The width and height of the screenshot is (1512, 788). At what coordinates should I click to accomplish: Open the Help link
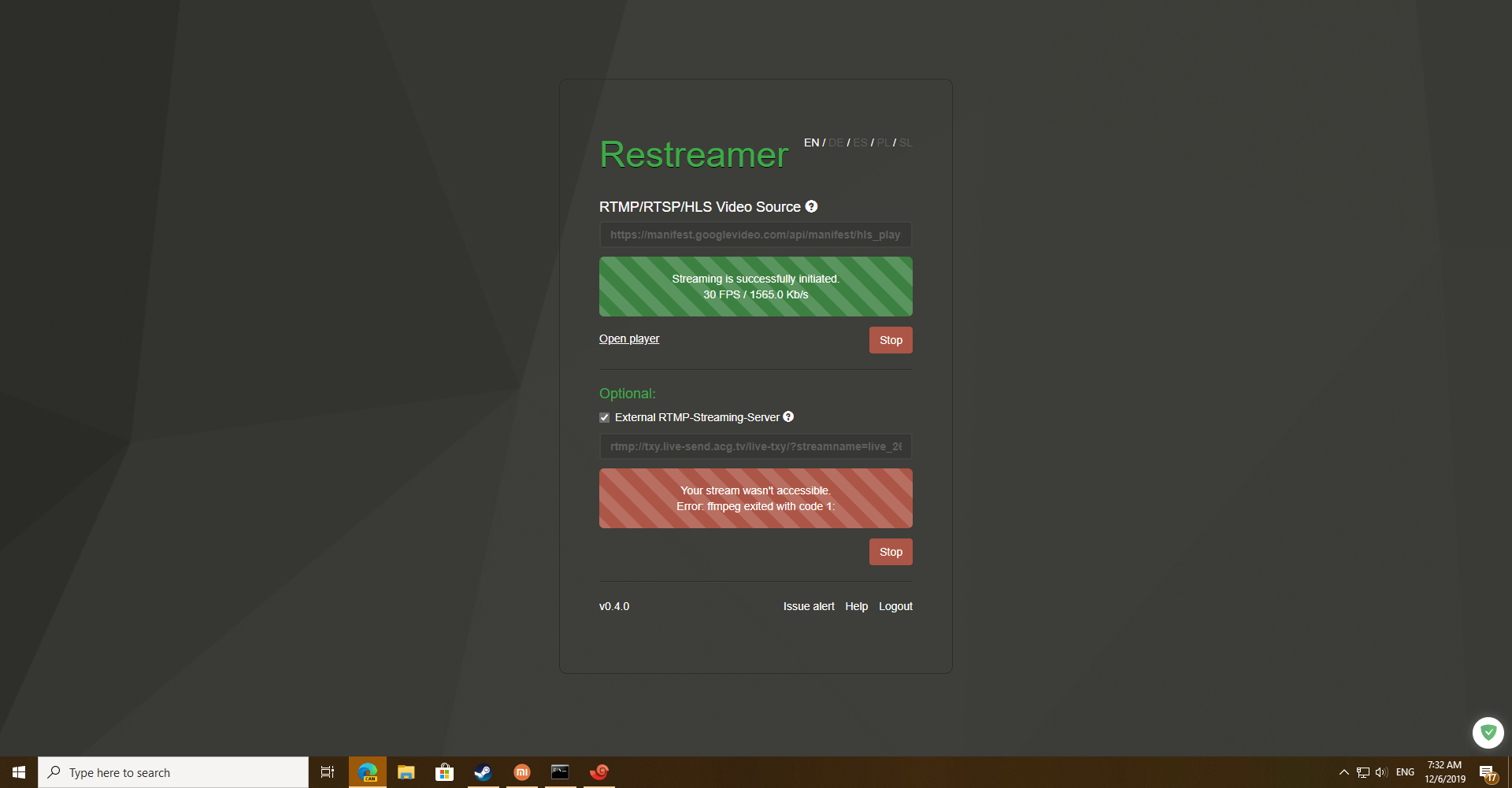coord(856,606)
